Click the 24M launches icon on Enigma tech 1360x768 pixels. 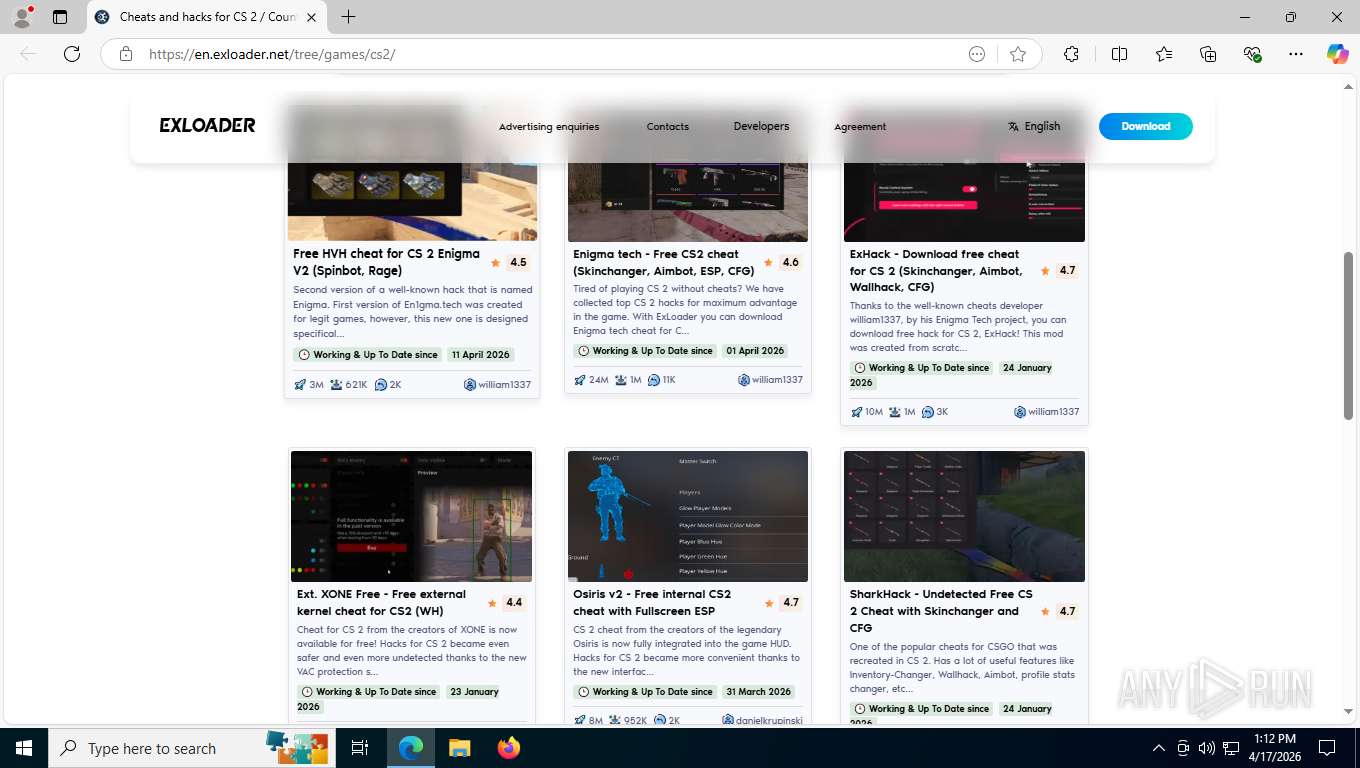point(580,380)
